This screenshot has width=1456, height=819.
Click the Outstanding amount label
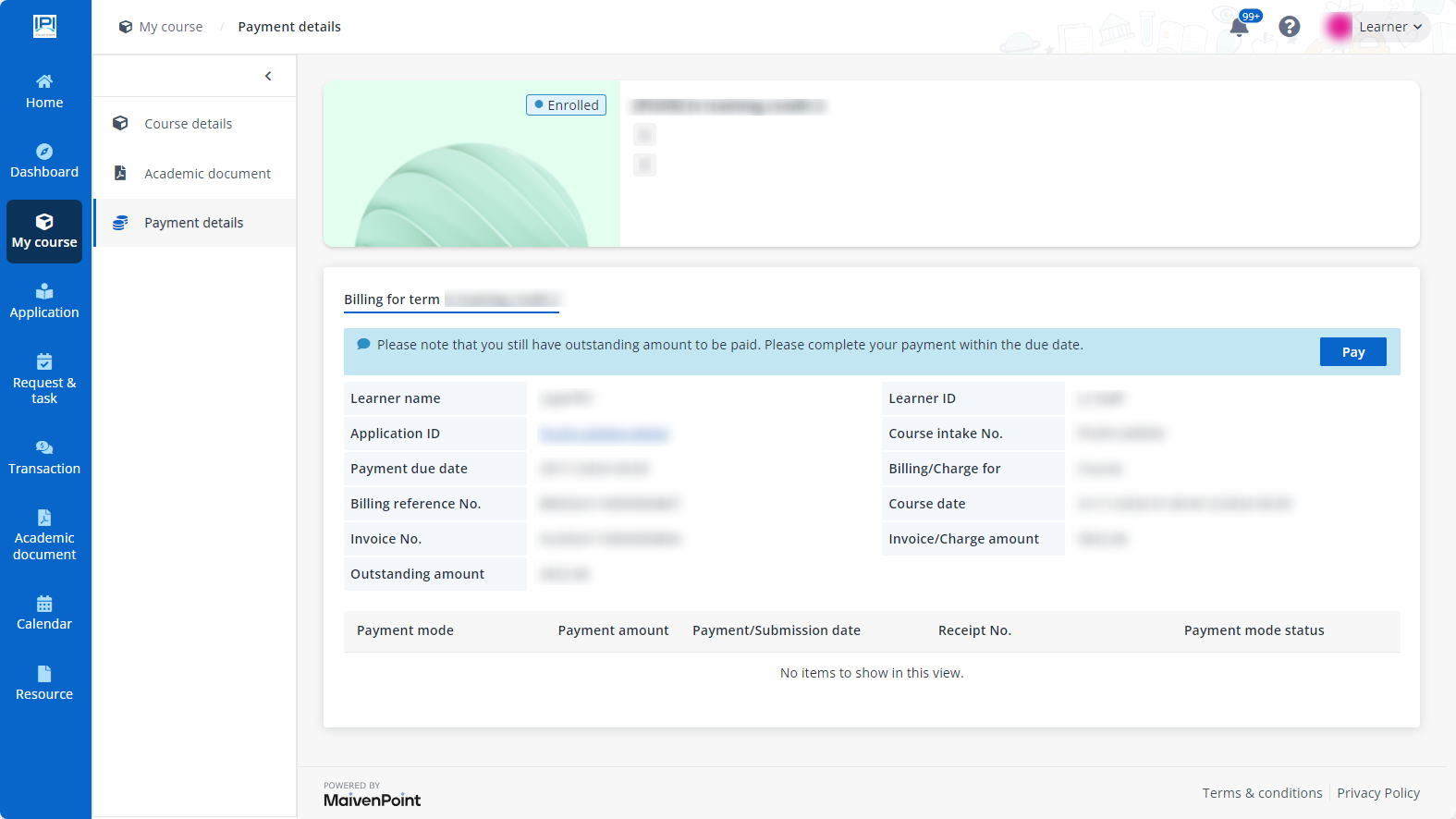417,574
